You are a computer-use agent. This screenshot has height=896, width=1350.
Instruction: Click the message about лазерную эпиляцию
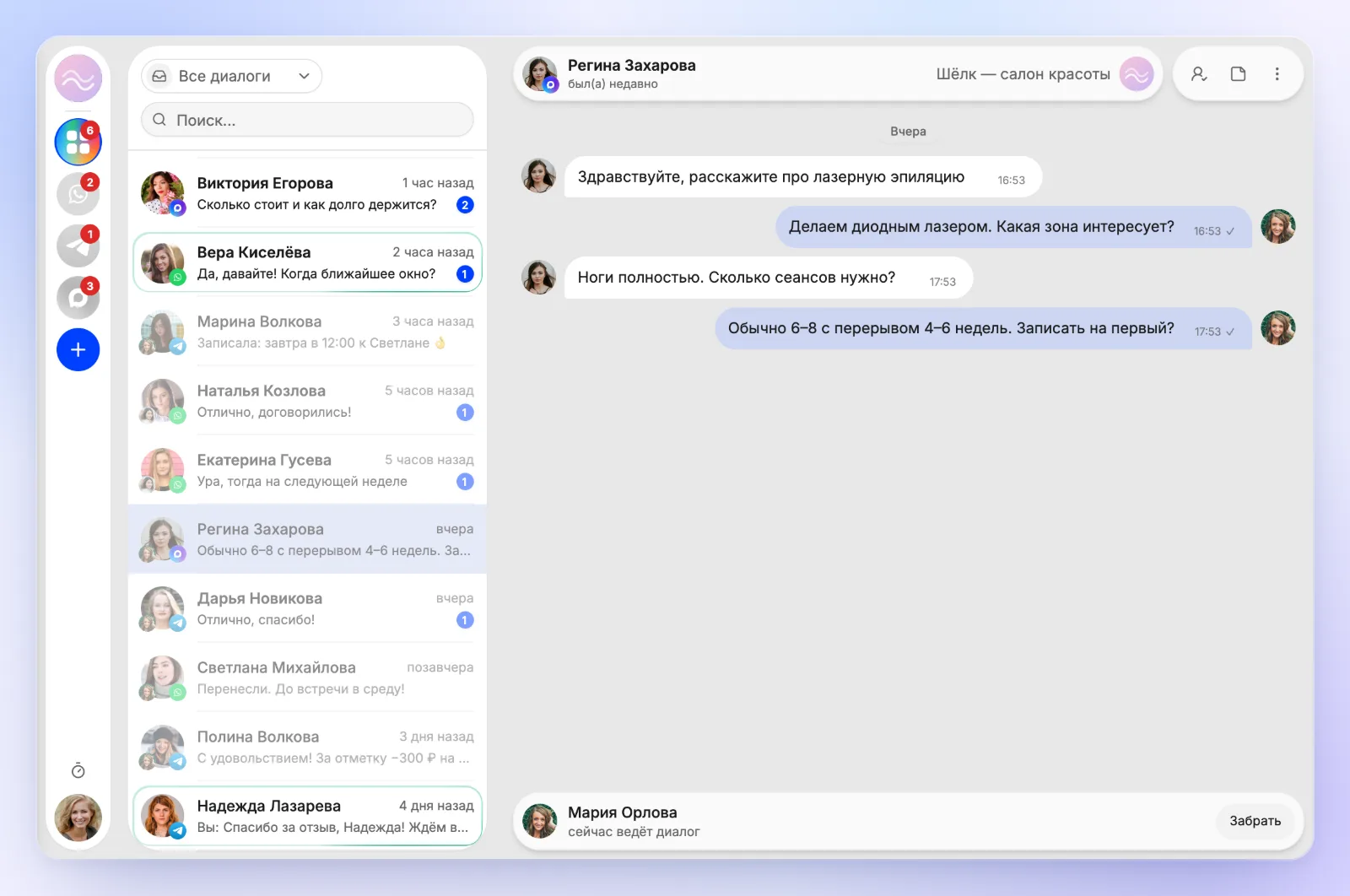(803, 177)
